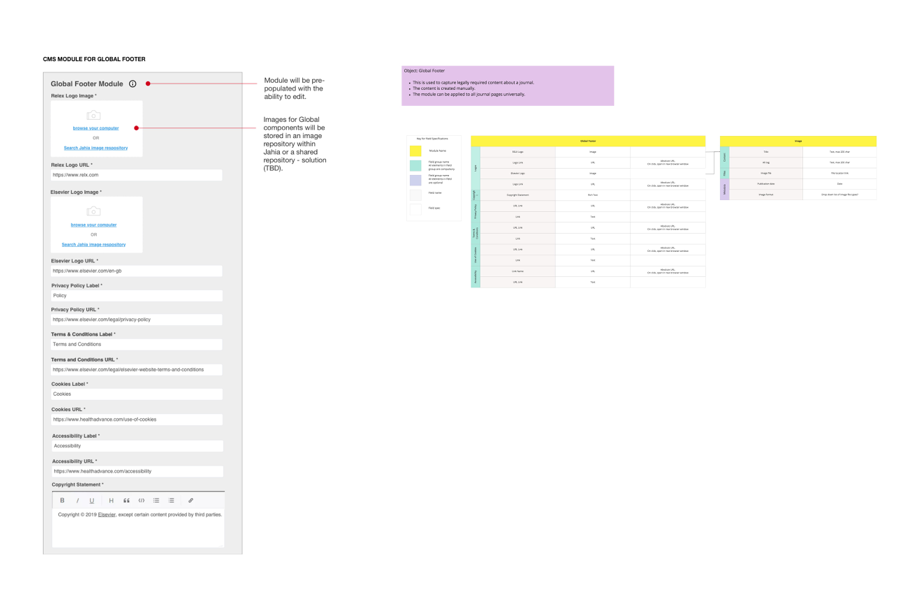Edit the Privacy Policy URL field
Image resolution: width=900 pixels, height=600 pixels.
point(136,320)
